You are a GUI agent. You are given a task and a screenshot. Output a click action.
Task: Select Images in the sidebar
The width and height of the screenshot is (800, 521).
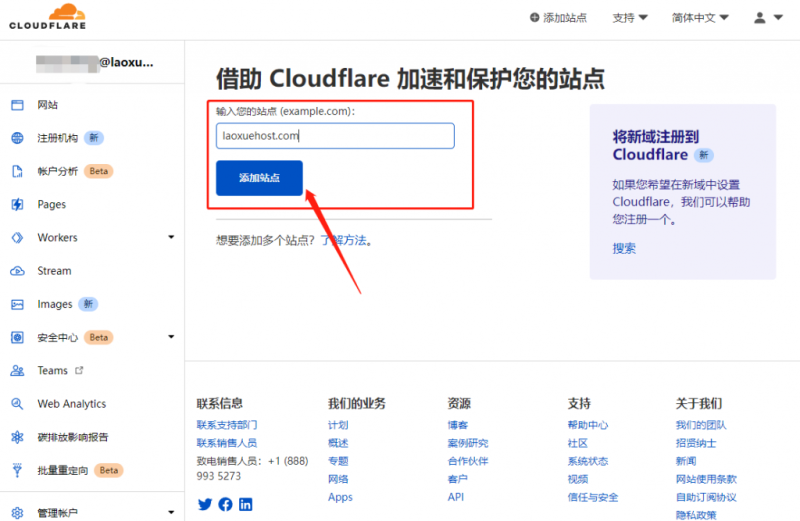pos(55,305)
